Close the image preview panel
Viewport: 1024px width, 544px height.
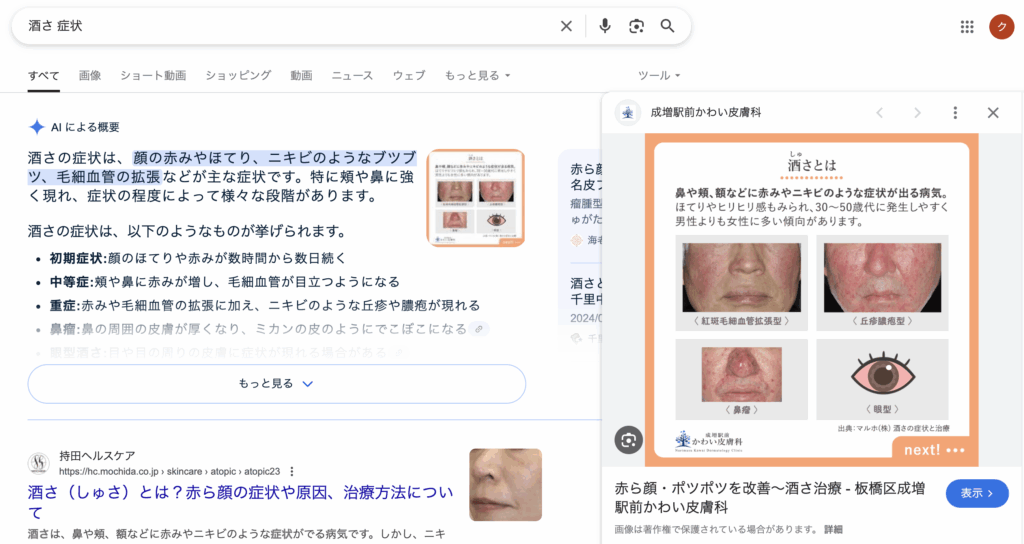(993, 113)
